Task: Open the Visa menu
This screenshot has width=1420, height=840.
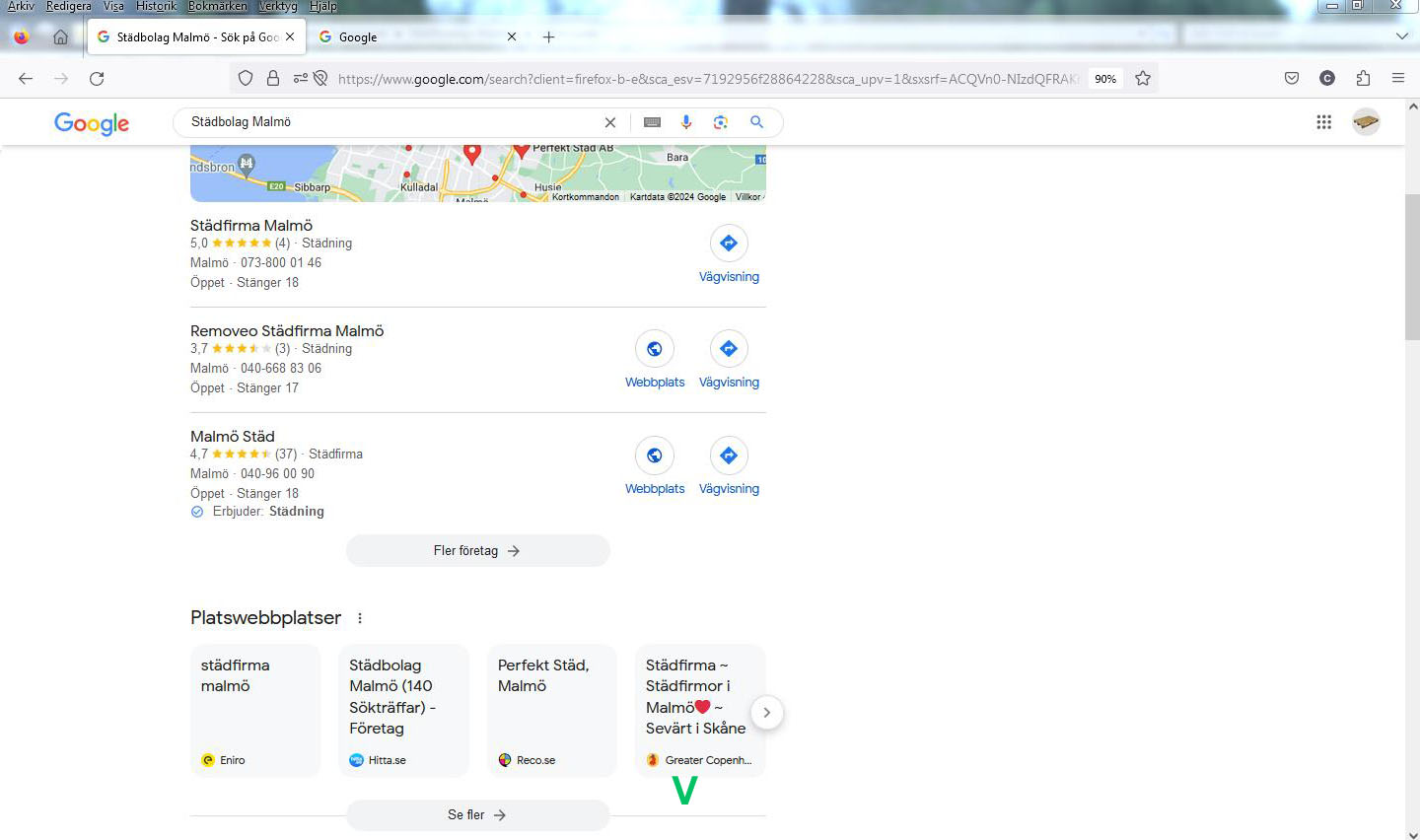Action: click(x=114, y=6)
